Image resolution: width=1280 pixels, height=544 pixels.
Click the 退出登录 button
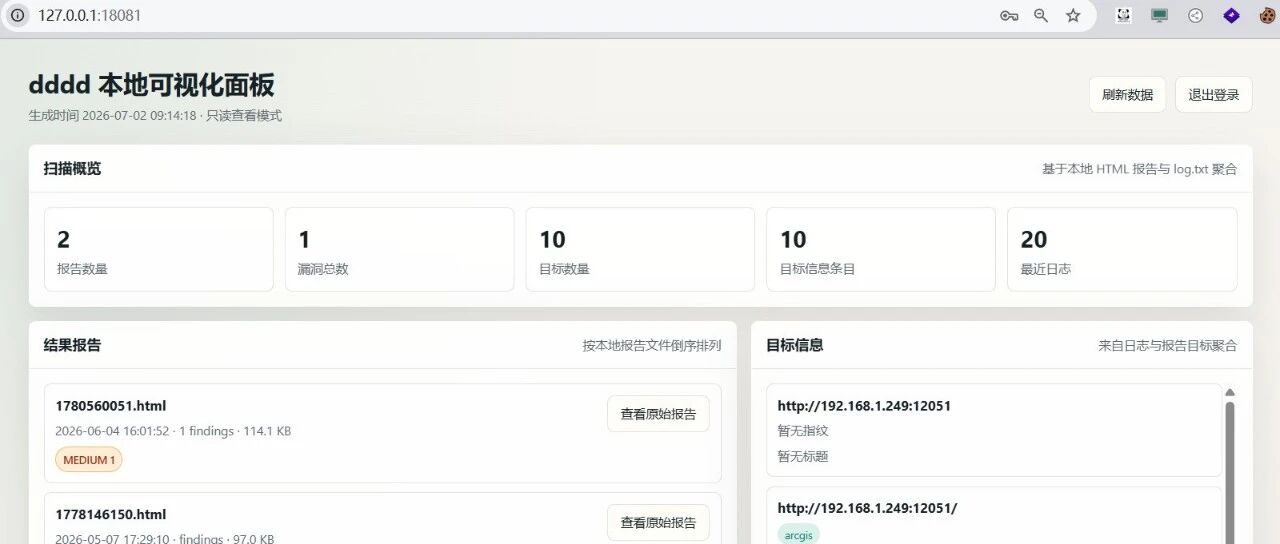tap(1213, 95)
